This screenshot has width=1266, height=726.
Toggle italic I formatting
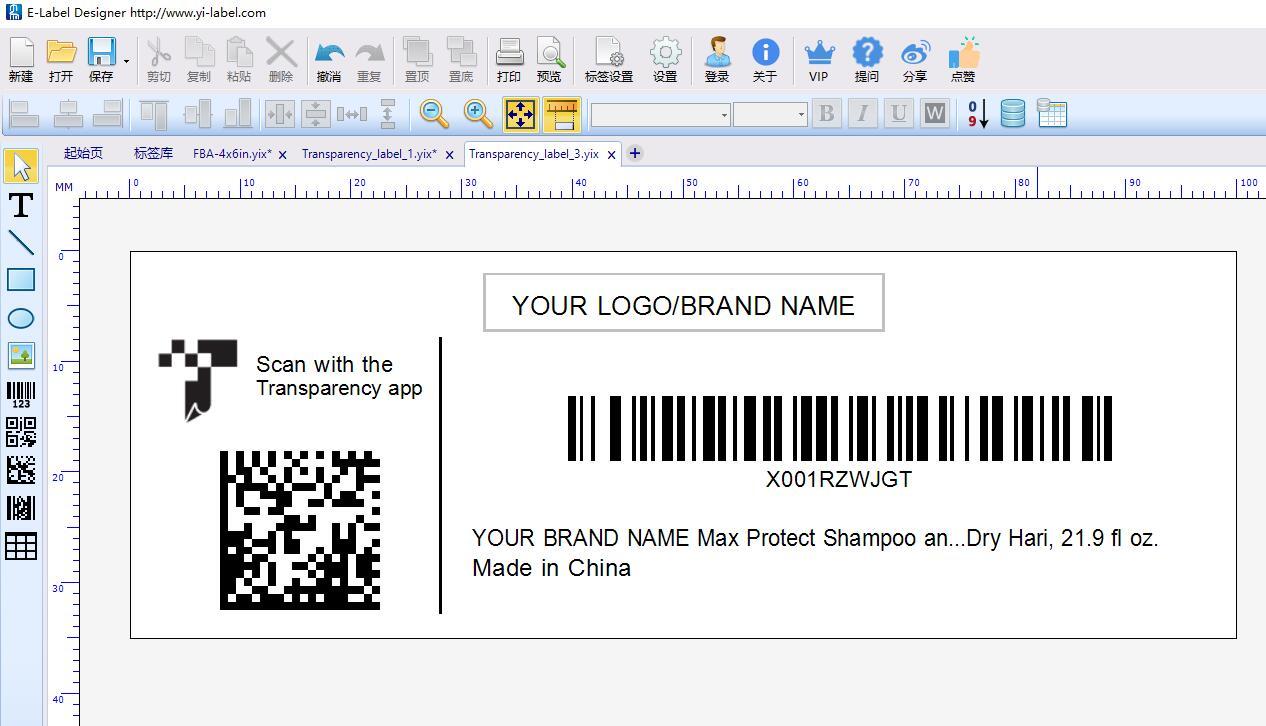[x=862, y=114]
